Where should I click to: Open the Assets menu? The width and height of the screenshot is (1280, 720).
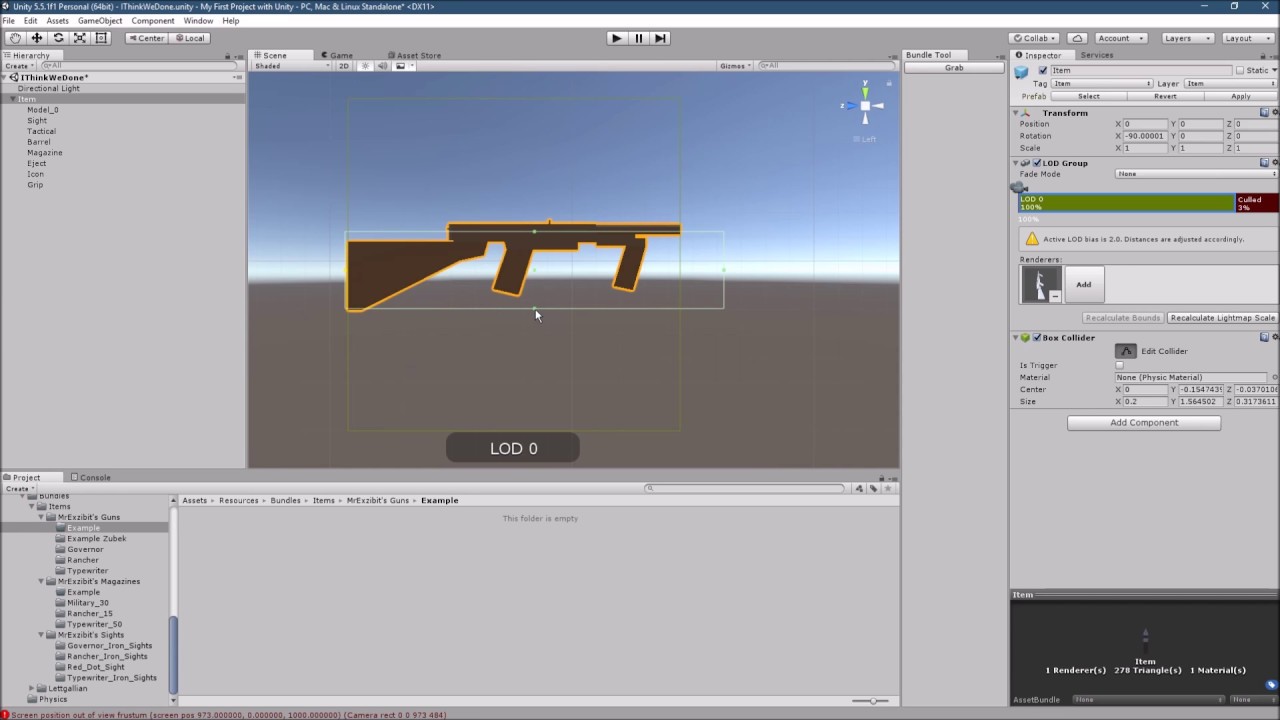57,21
